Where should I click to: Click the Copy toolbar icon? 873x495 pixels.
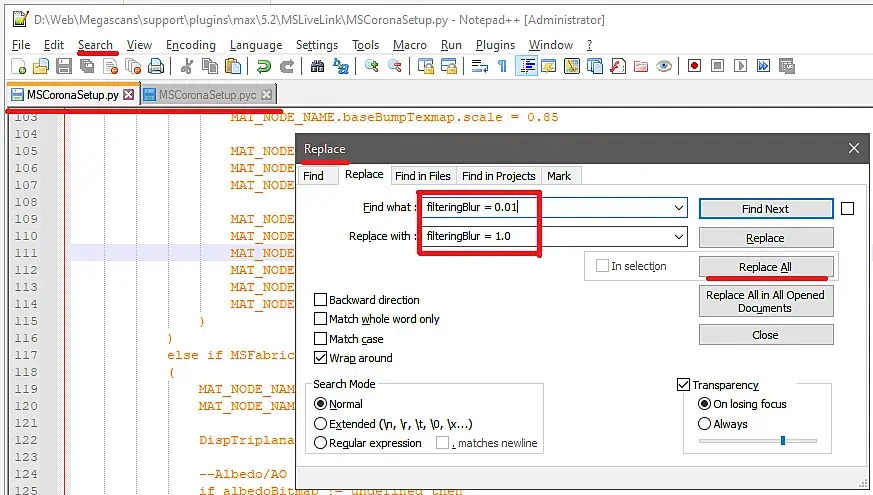click(x=210, y=66)
